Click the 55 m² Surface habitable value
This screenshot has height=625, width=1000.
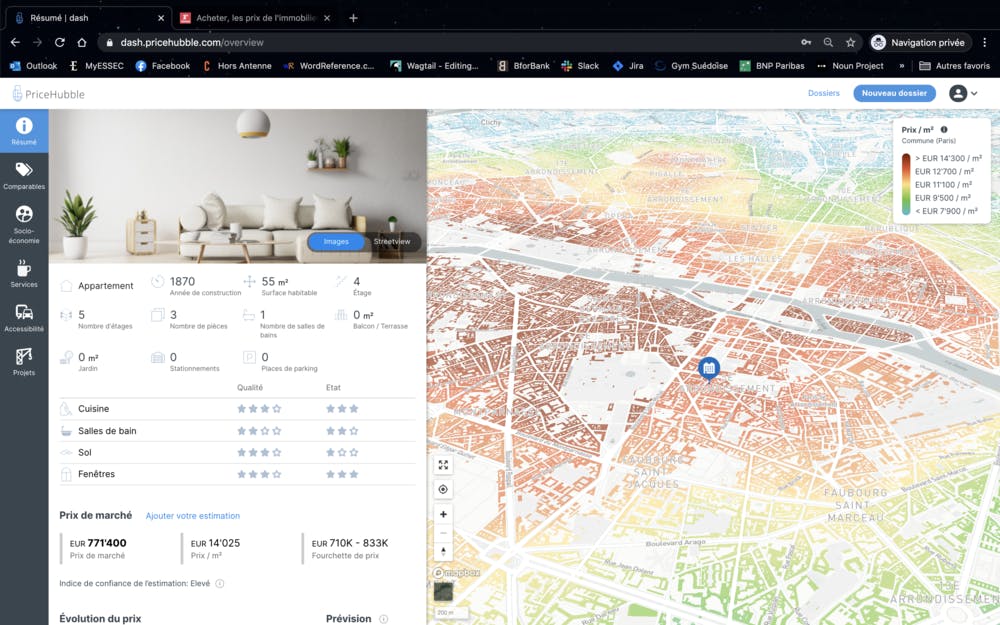pos(275,281)
